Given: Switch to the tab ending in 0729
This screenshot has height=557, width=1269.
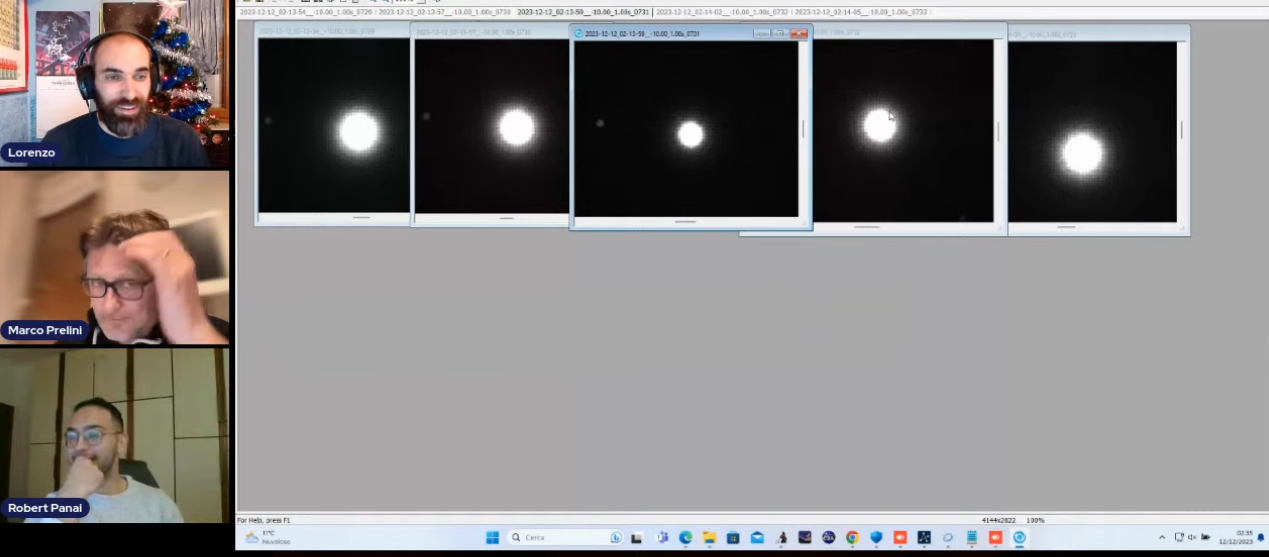Looking at the screenshot, I should tap(306, 12).
